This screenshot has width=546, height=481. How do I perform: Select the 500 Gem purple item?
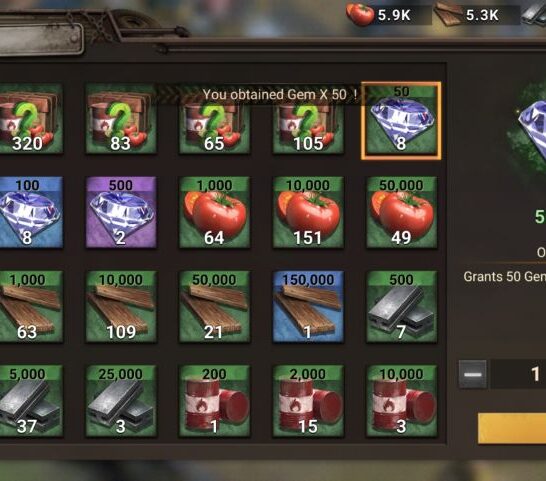121,212
